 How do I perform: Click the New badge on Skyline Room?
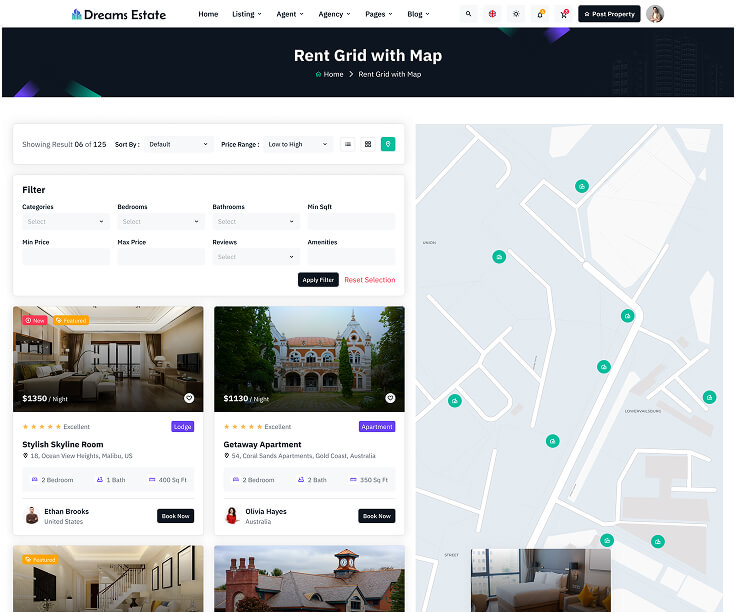pos(35,321)
